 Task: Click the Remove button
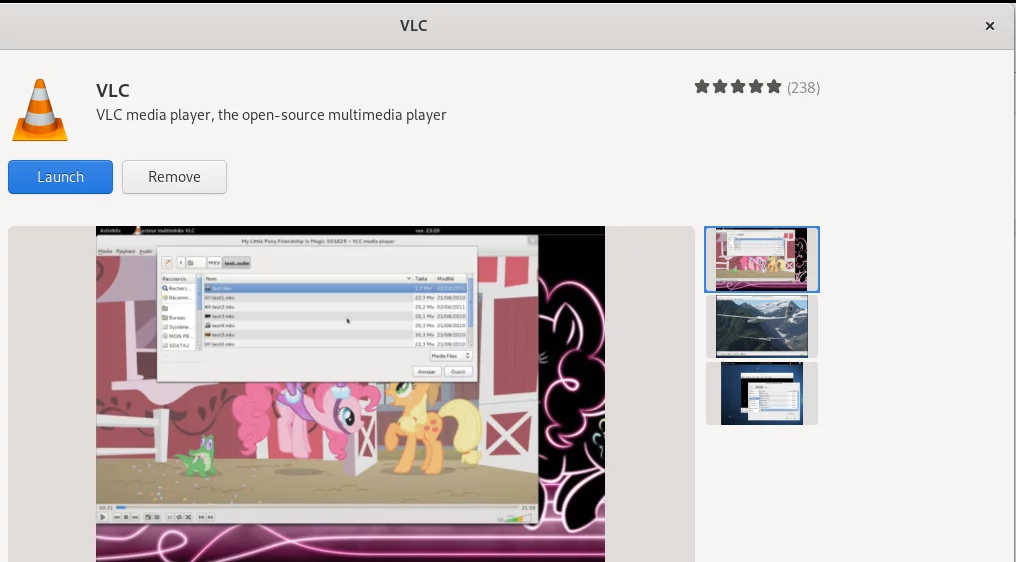(x=174, y=177)
